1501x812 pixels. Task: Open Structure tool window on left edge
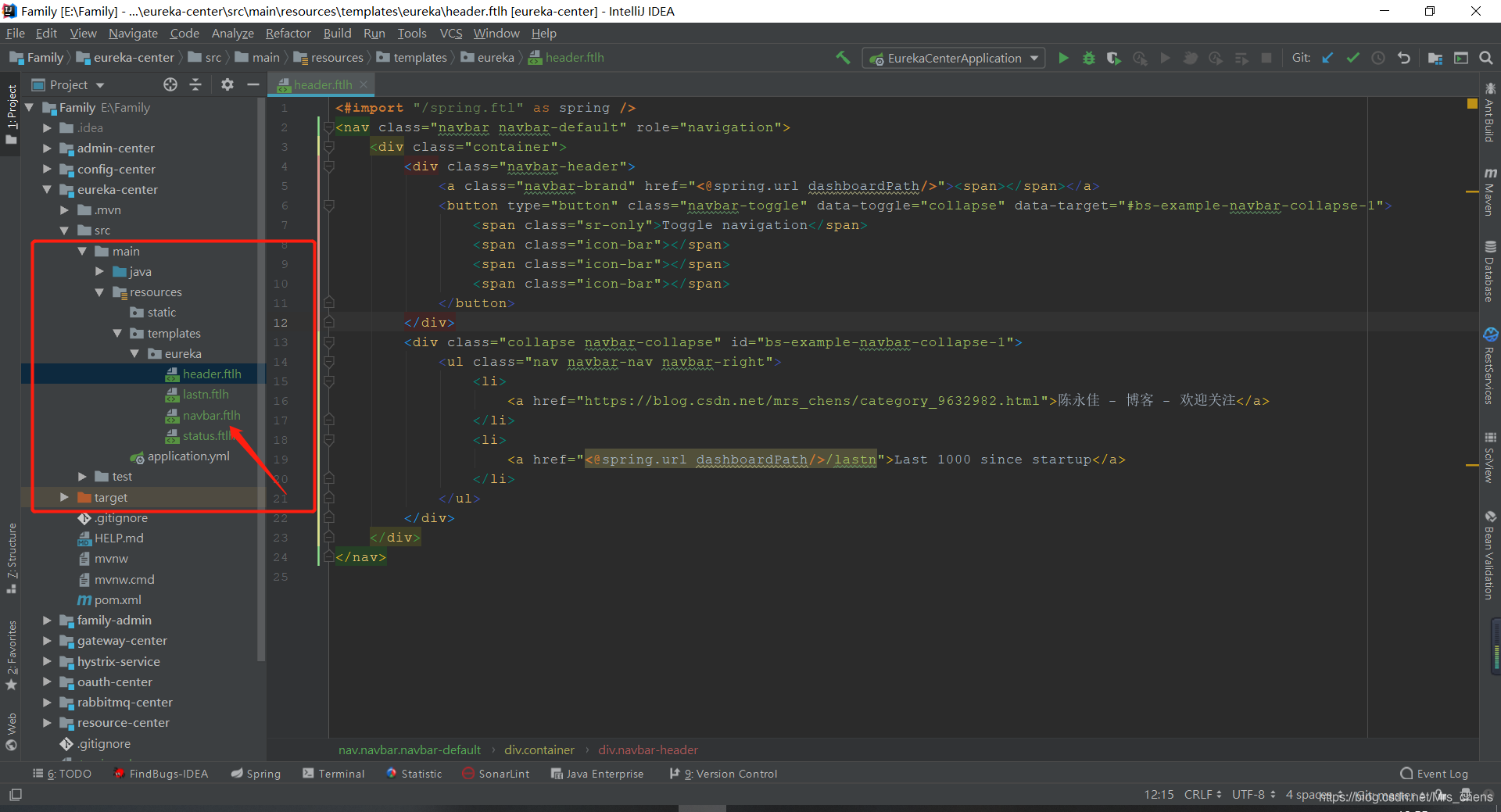[x=12, y=558]
